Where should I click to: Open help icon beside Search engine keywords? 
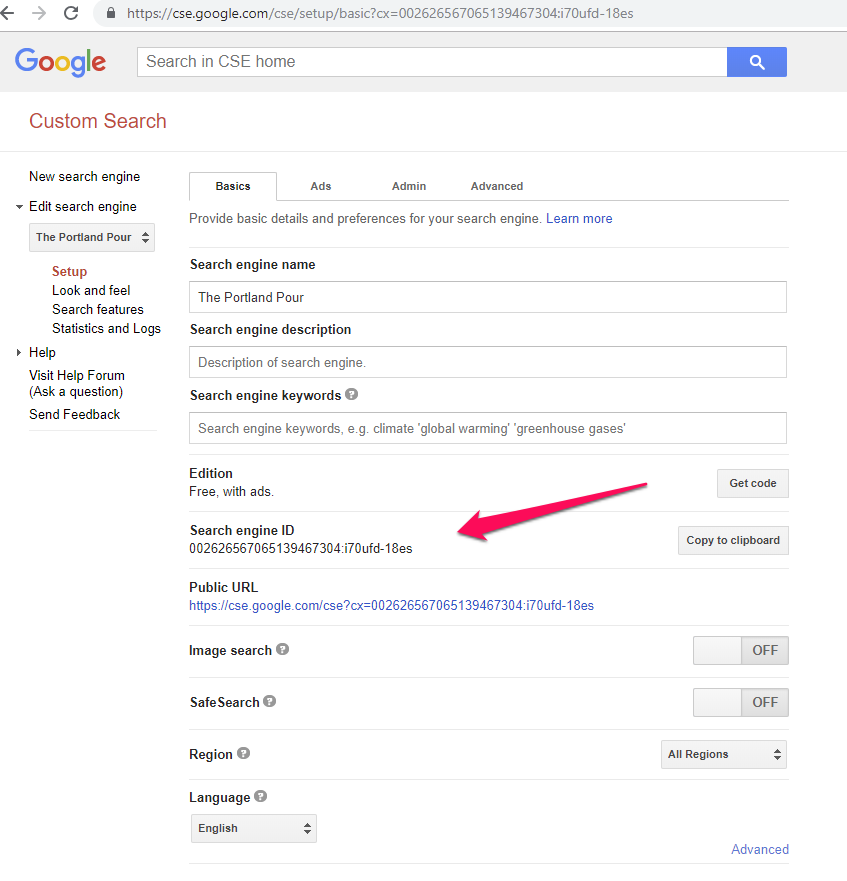click(x=352, y=394)
